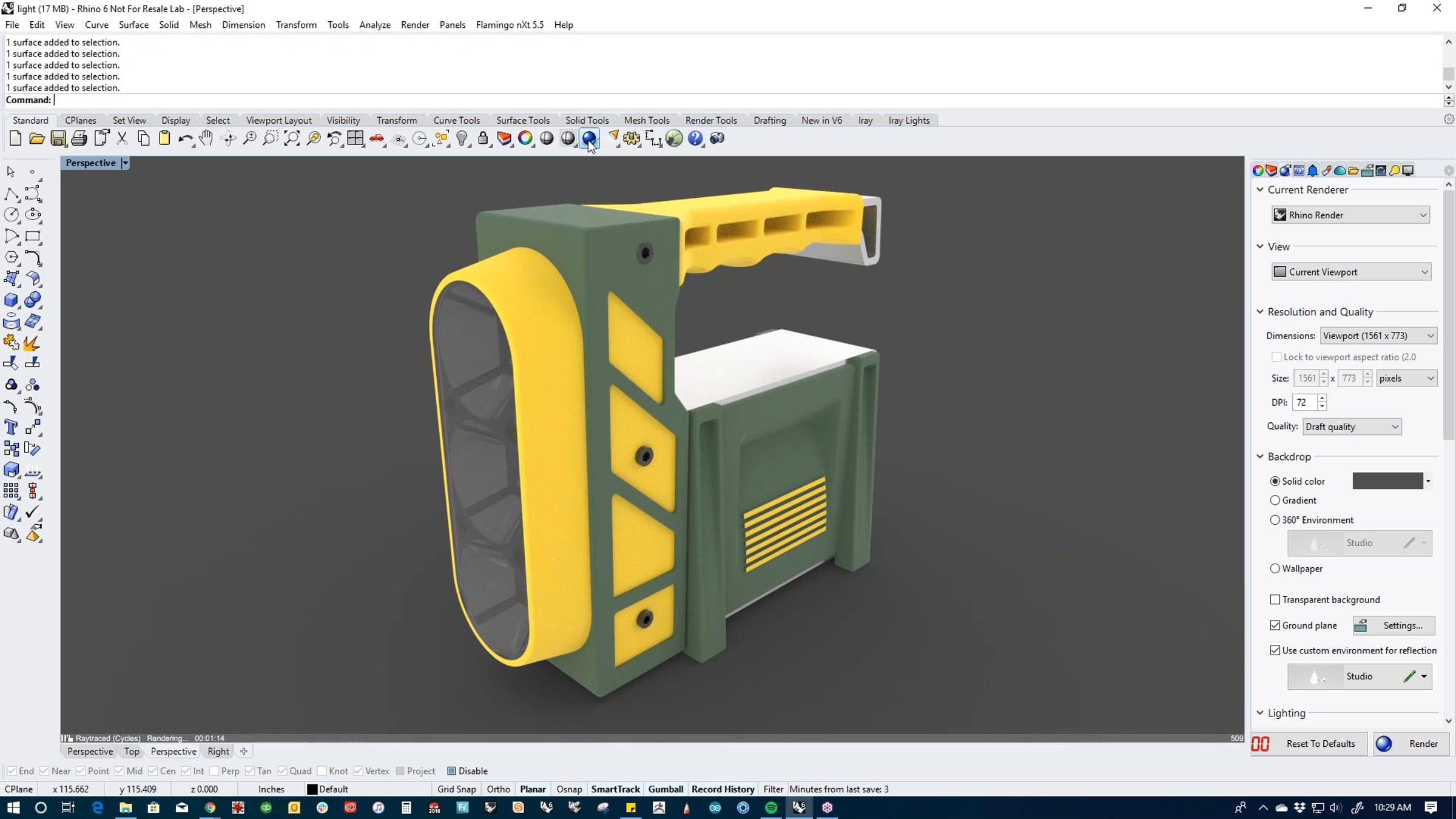Click the color wheel Object Properties icon
Viewport: 1456px width, 819px height.
(x=525, y=138)
